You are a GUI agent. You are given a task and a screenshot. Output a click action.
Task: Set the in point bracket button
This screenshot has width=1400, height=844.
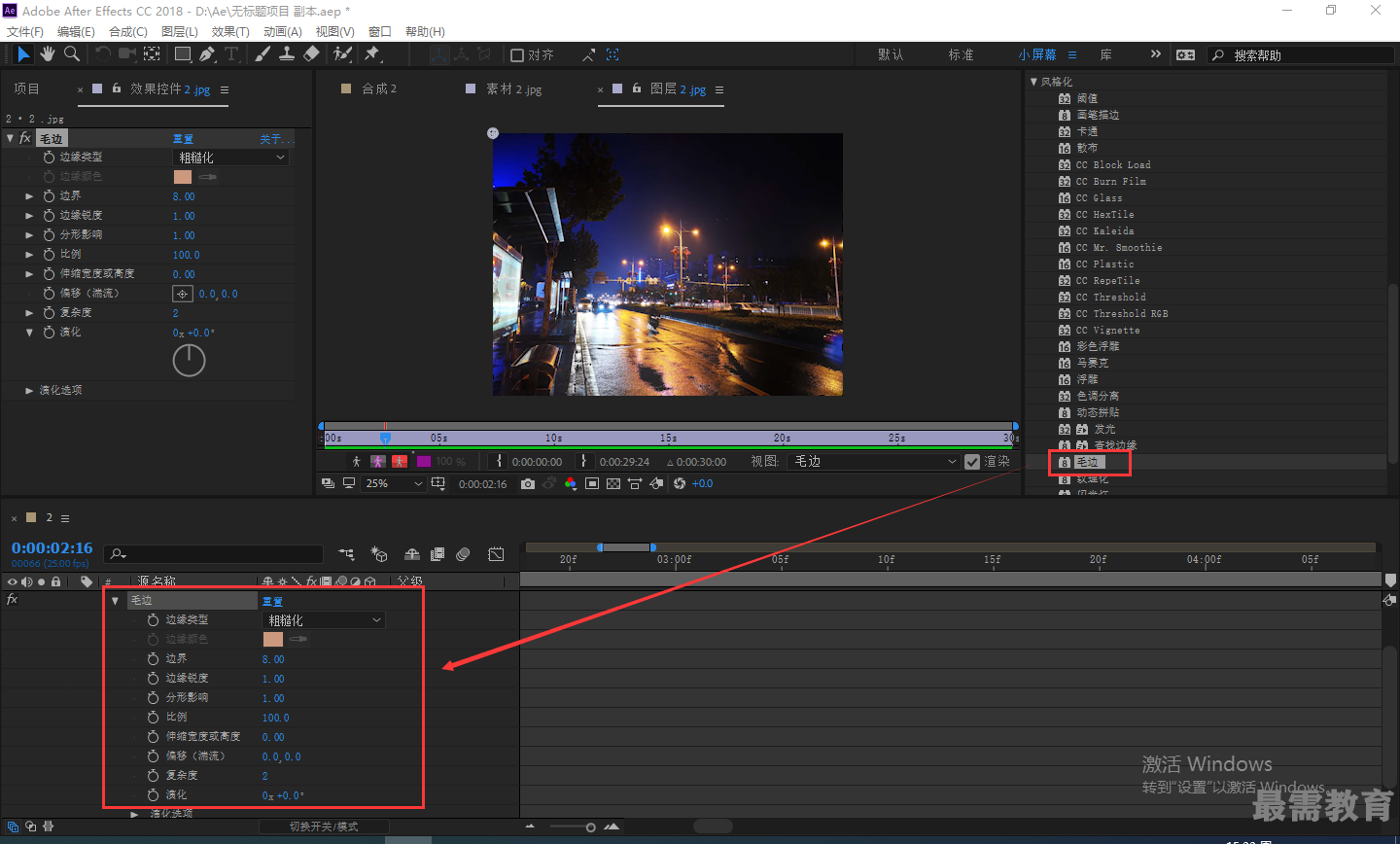(x=500, y=461)
